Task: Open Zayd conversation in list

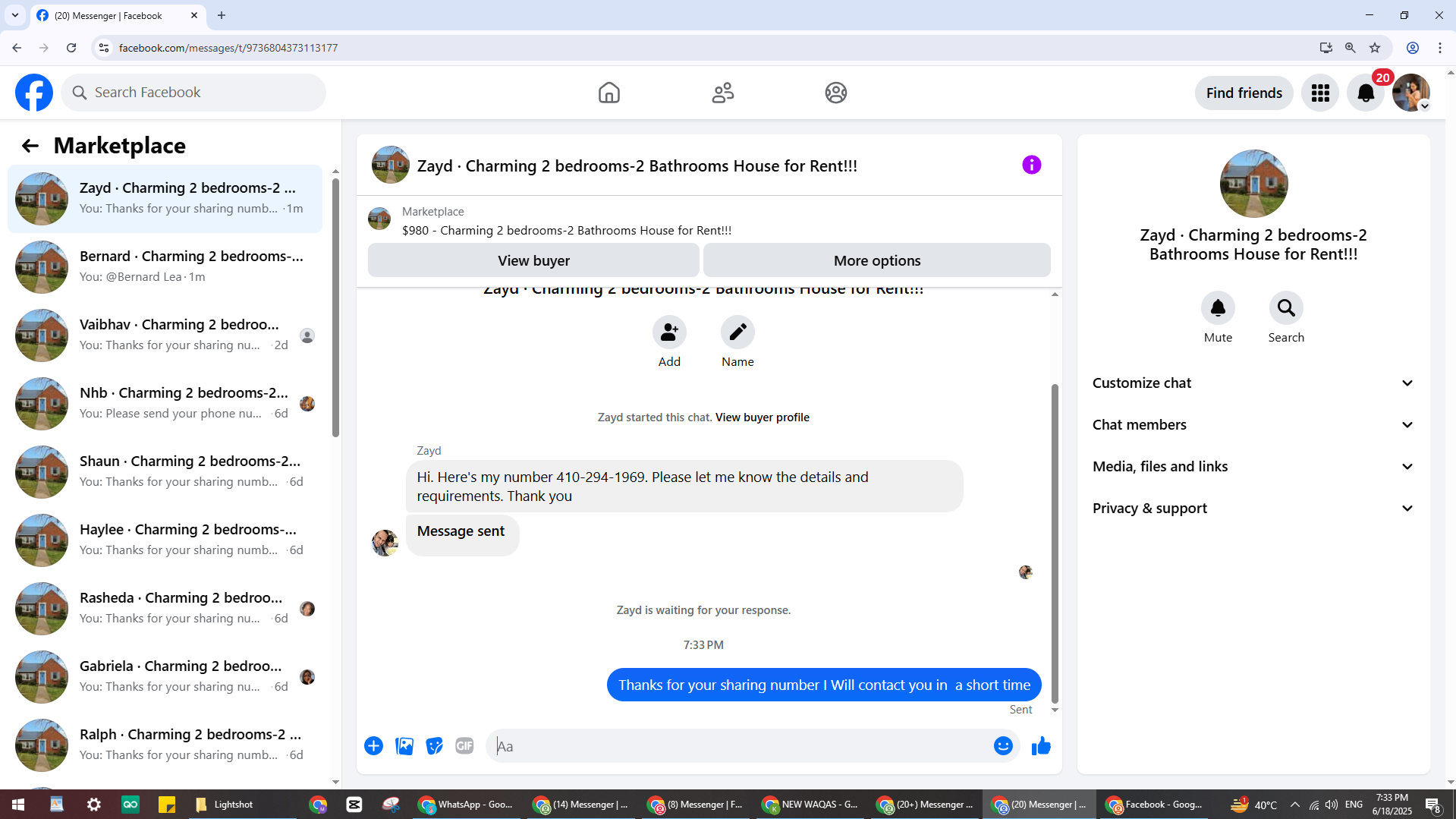Action: (x=165, y=199)
